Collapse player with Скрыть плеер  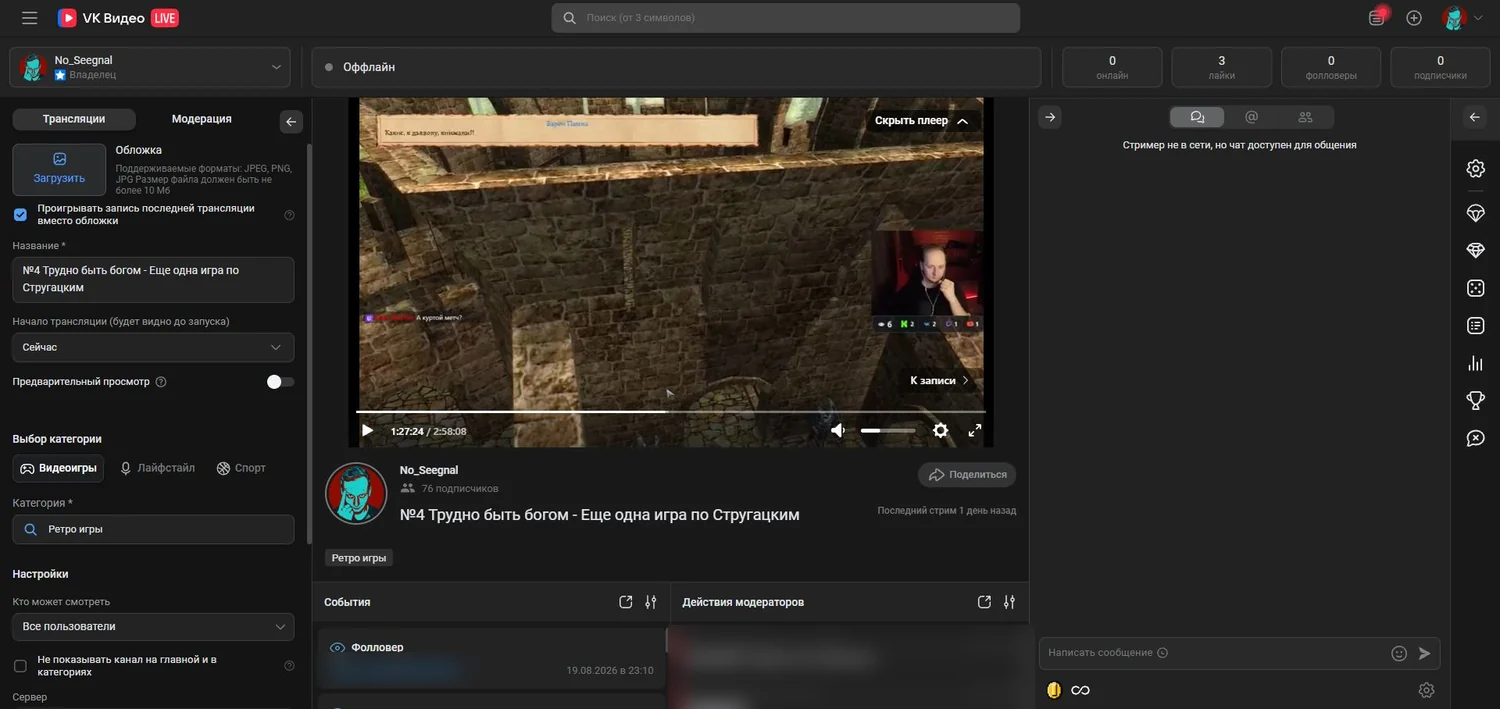point(921,121)
